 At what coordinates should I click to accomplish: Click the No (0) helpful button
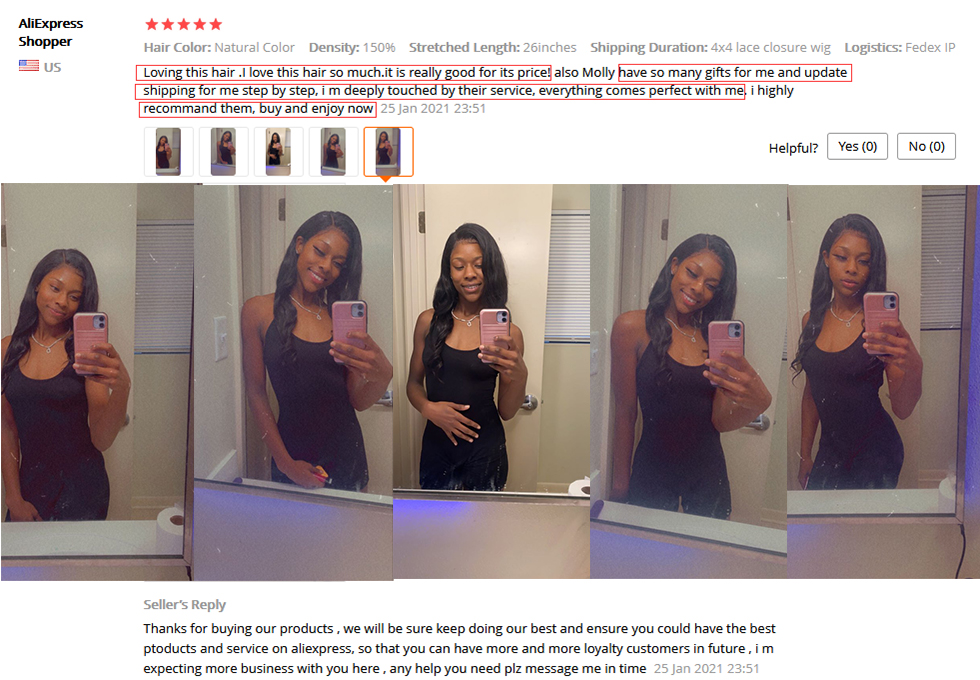tap(926, 146)
